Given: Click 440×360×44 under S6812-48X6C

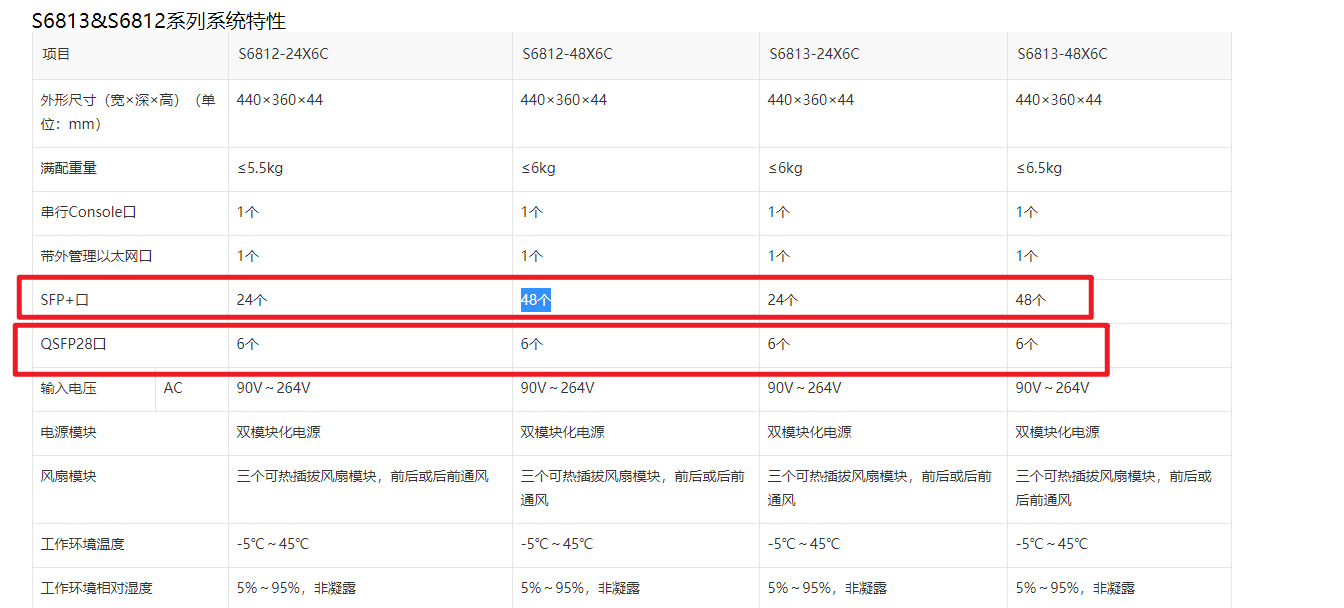Looking at the screenshot, I should [x=564, y=100].
